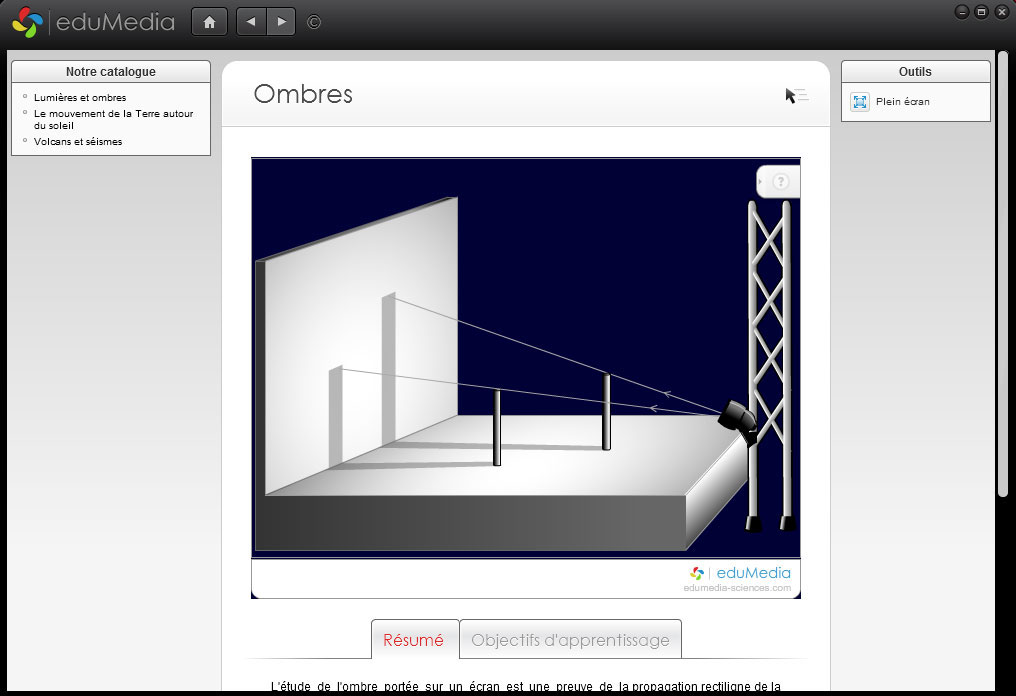Go forward with the right arrow button
Viewport: 1016px width, 696px height.
pyautogui.click(x=281, y=22)
